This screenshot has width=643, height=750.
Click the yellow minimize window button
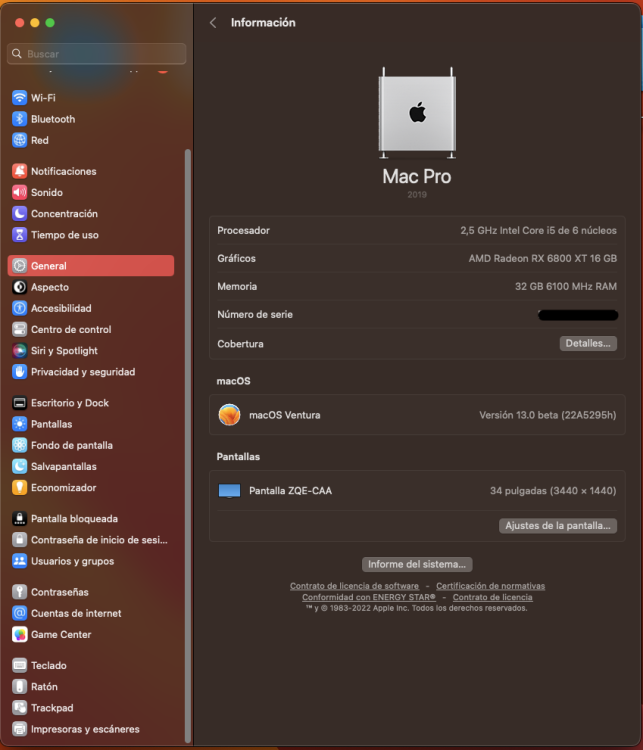tap(34, 22)
